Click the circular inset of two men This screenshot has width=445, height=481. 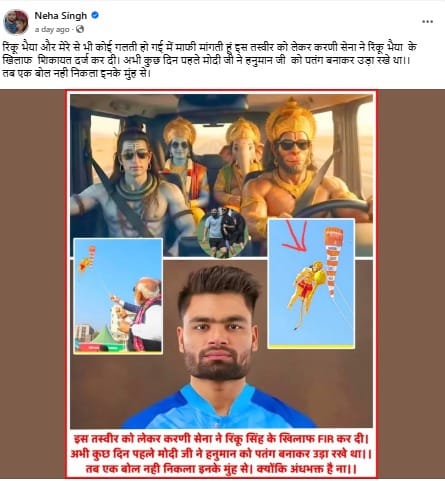point(223,233)
